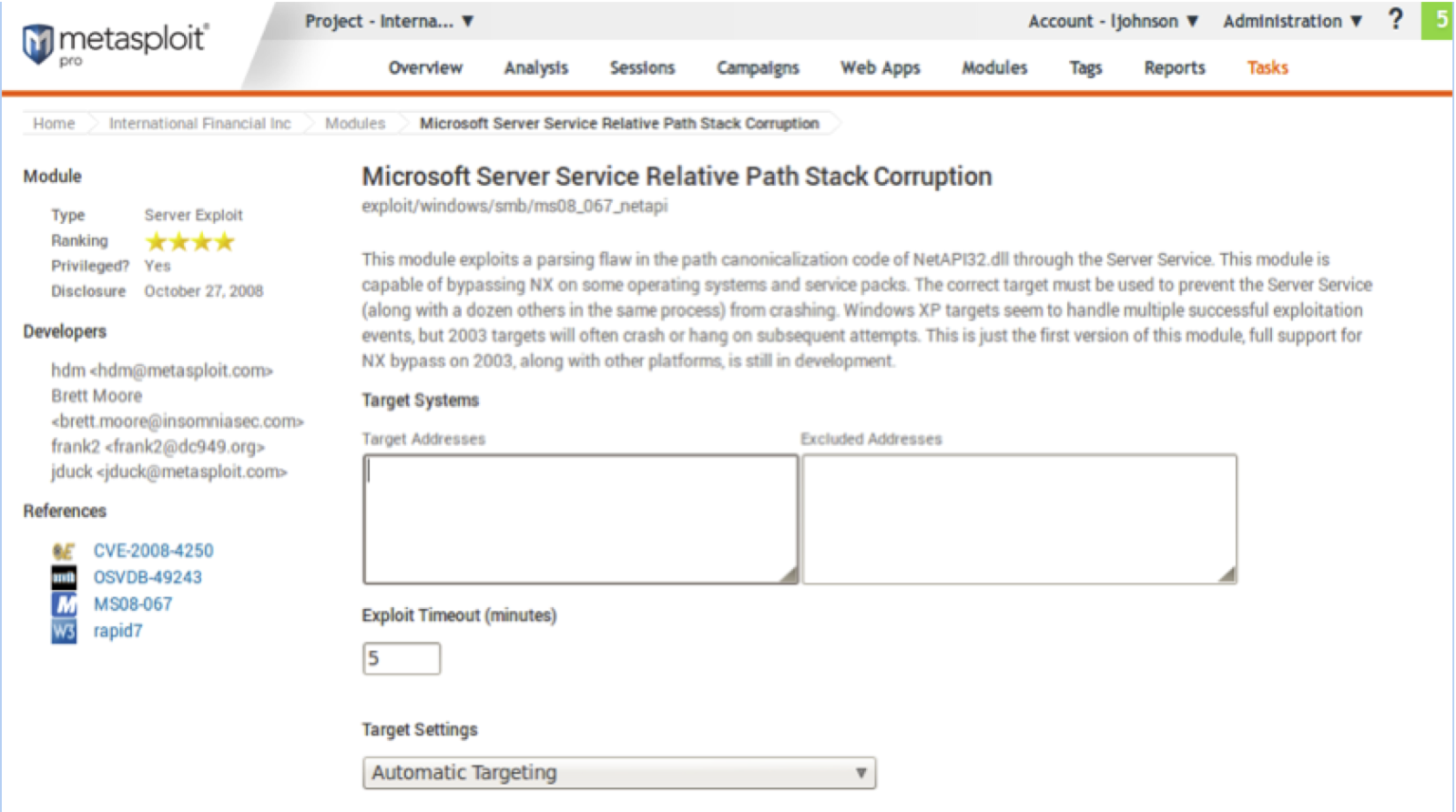Click the Microsoft MS08-067 reference icon

(63, 604)
